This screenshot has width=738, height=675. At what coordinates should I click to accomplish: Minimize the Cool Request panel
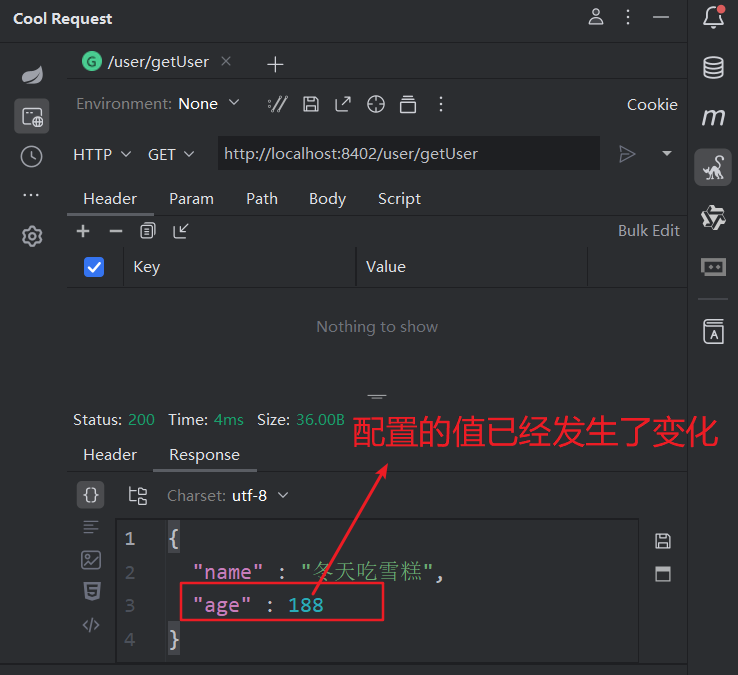click(x=660, y=17)
